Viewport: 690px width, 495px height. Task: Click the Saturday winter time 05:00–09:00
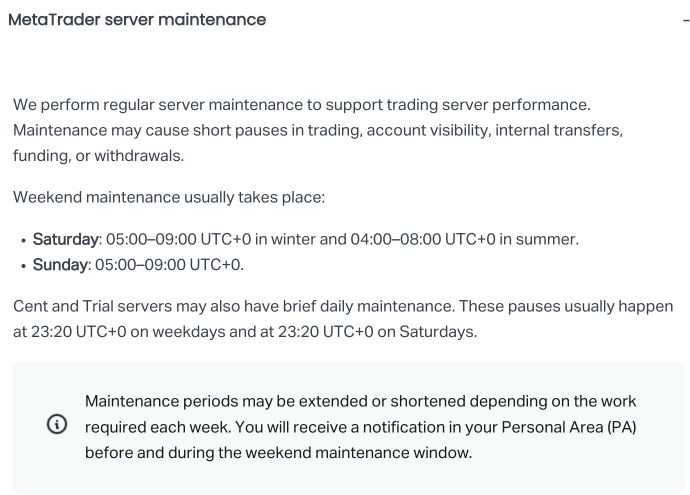[151, 239]
